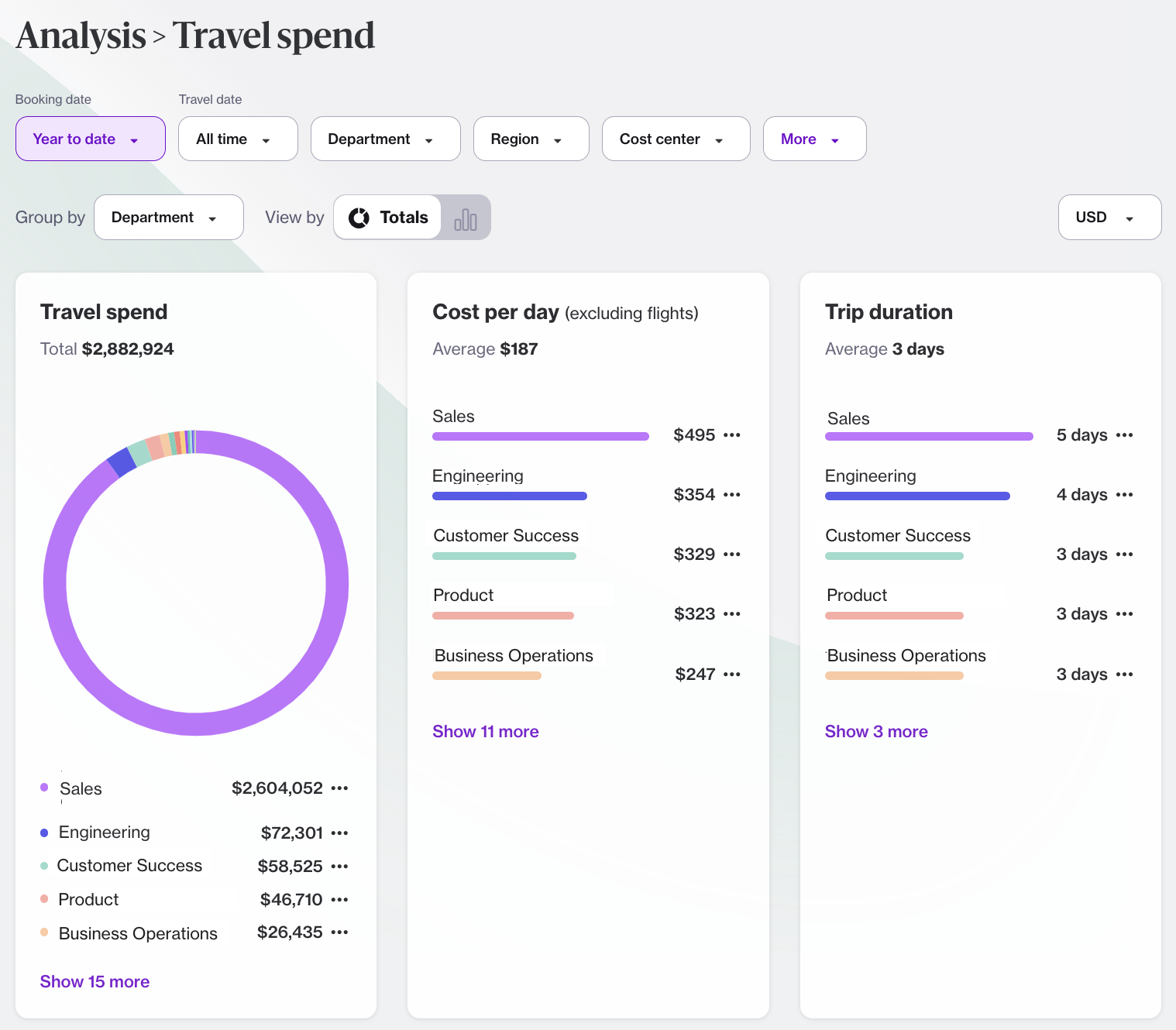Image resolution: width=1176 pixels, height=1030 pixels.
Task: Open options for Engineering travel spend row
Action: click(339, 833)
